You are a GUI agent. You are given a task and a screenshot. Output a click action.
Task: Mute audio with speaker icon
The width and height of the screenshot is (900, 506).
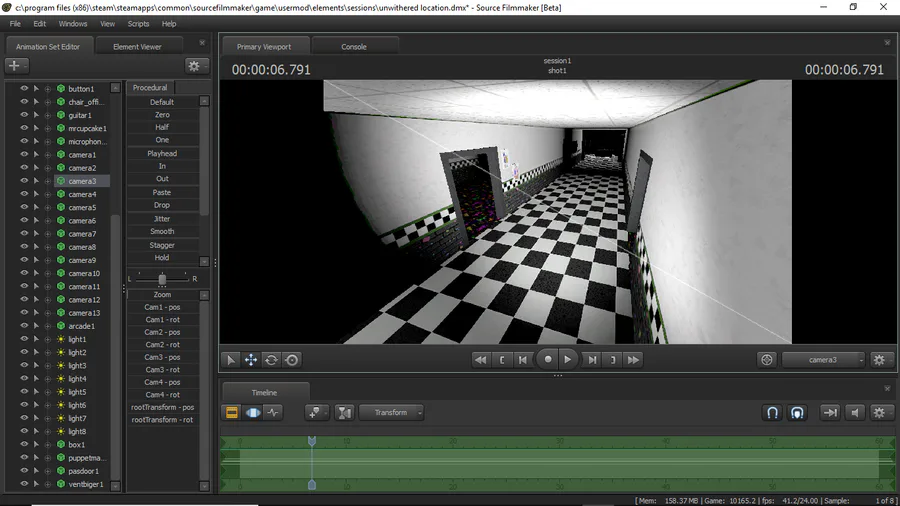tap(855, 412)
